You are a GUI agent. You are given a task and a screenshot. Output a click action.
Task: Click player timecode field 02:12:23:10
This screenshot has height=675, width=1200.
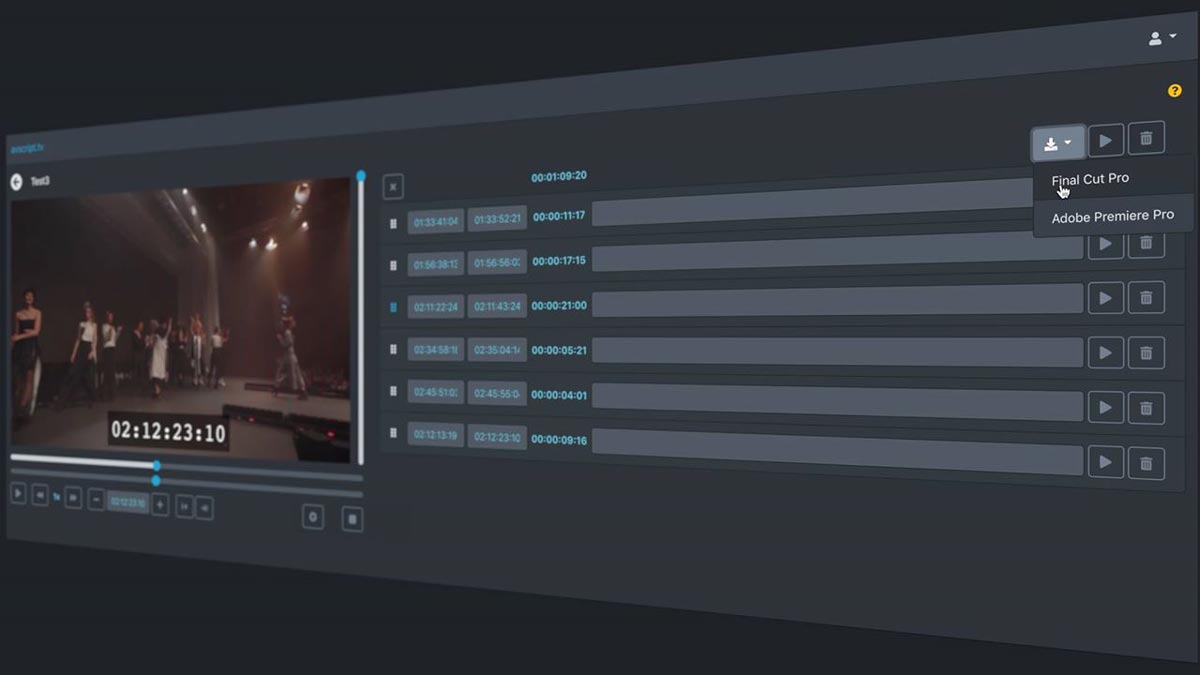point(128,502)
